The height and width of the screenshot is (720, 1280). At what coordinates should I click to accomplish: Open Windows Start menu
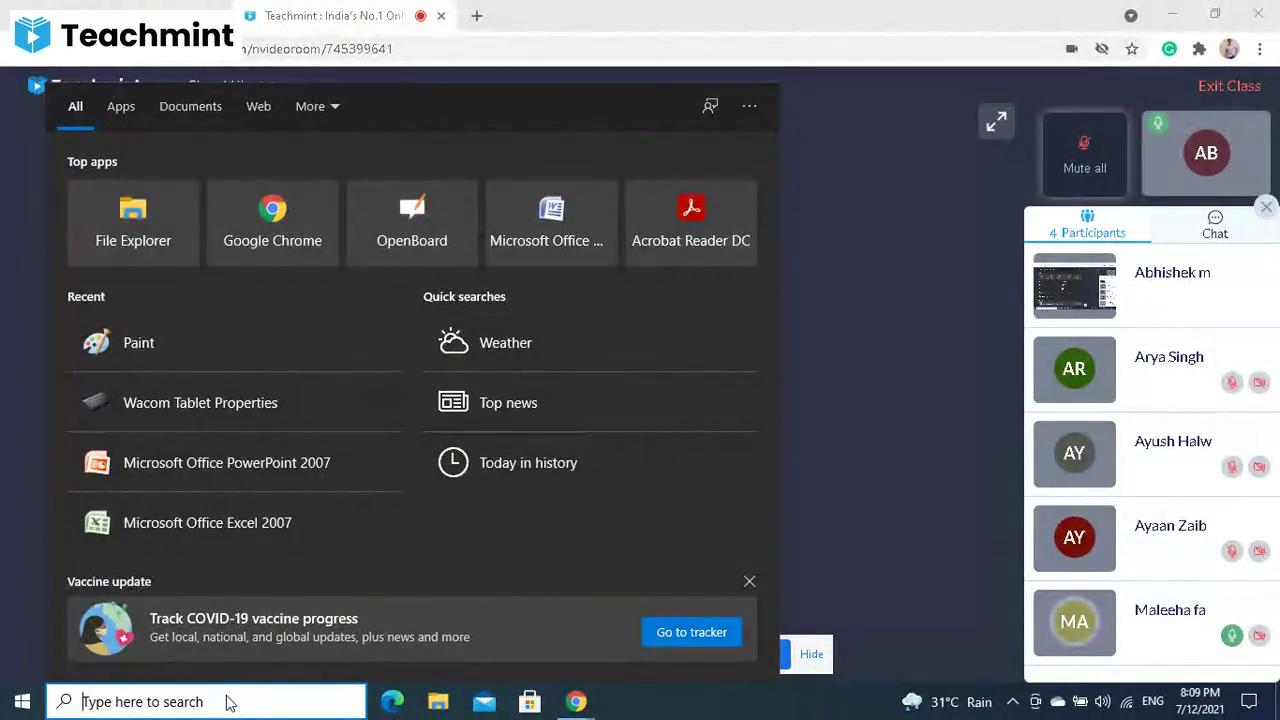(x=22, y=701)
